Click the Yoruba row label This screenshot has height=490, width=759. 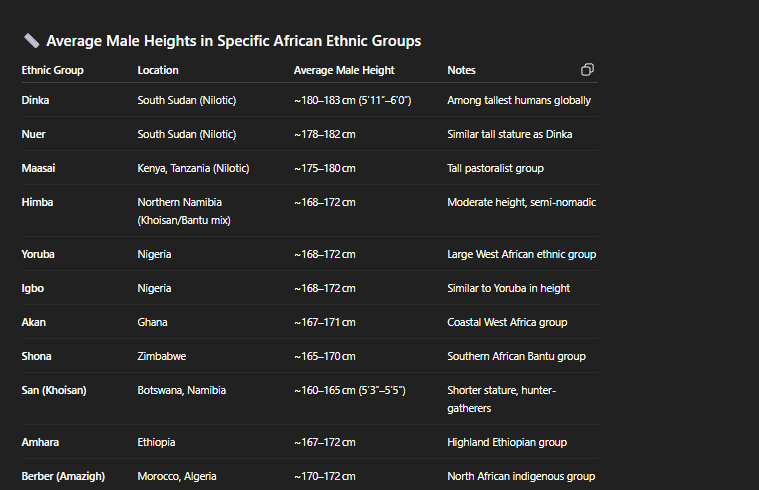(38, 254)
